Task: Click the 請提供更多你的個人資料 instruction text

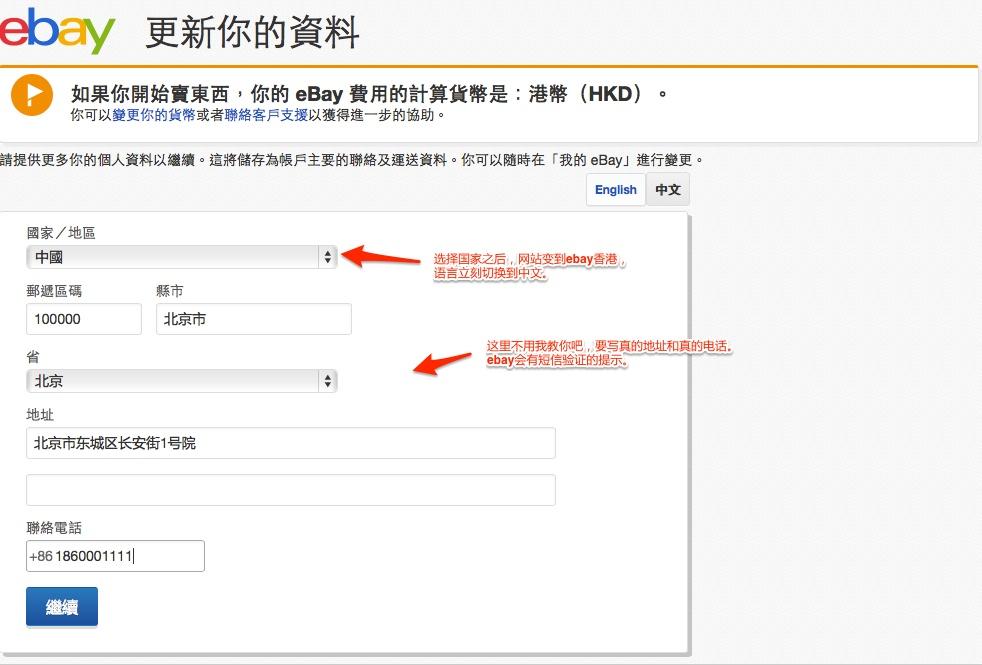Action: coord(351,160)
